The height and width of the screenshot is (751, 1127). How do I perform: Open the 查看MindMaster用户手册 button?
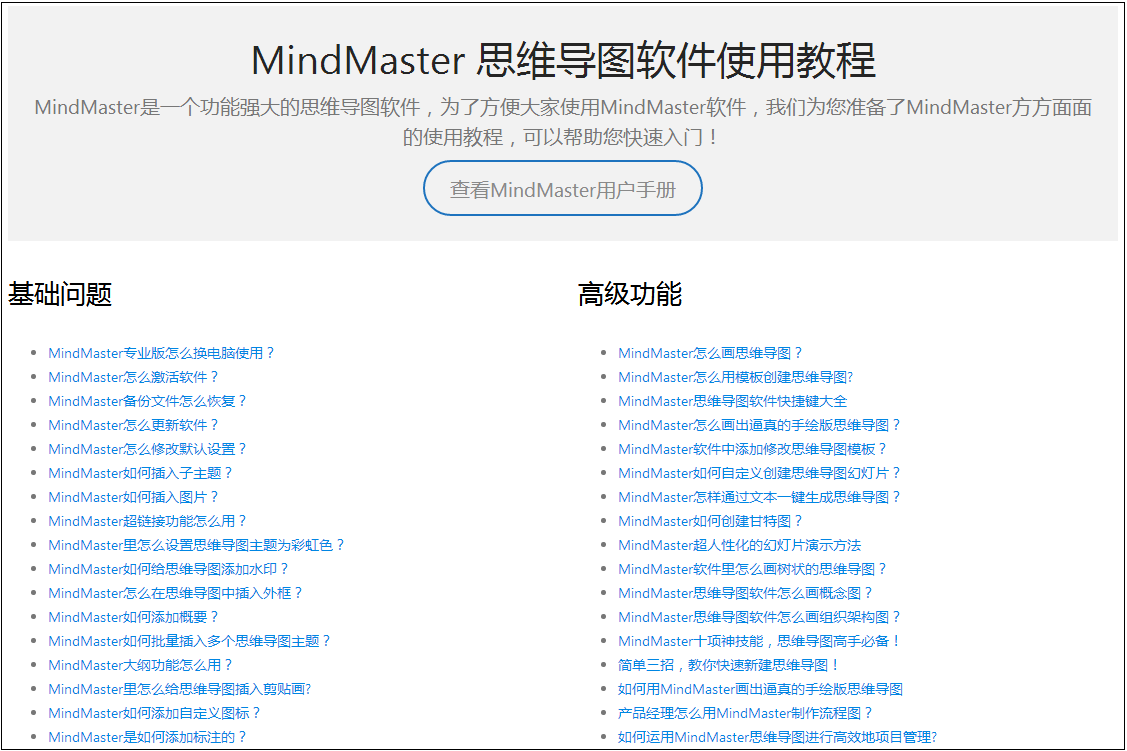(x=563, y=188)
